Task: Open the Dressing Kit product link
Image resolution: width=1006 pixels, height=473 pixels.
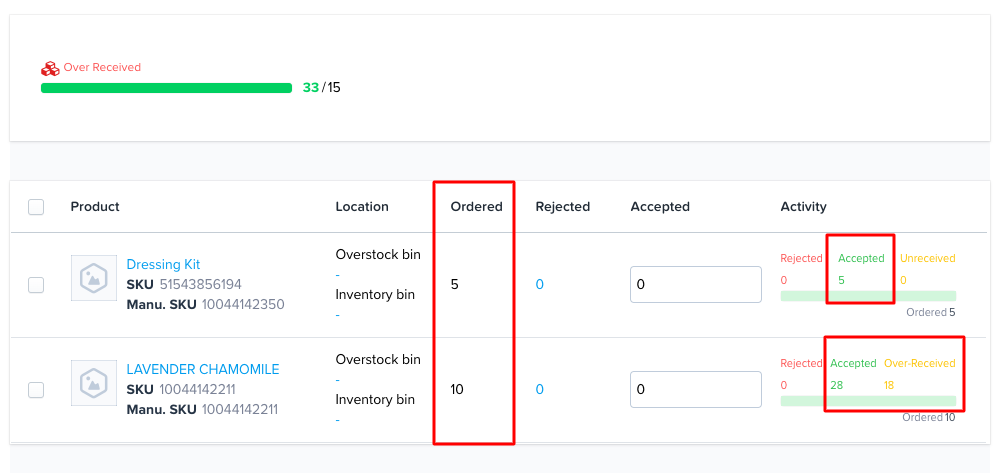Action: tap(163, 265)
